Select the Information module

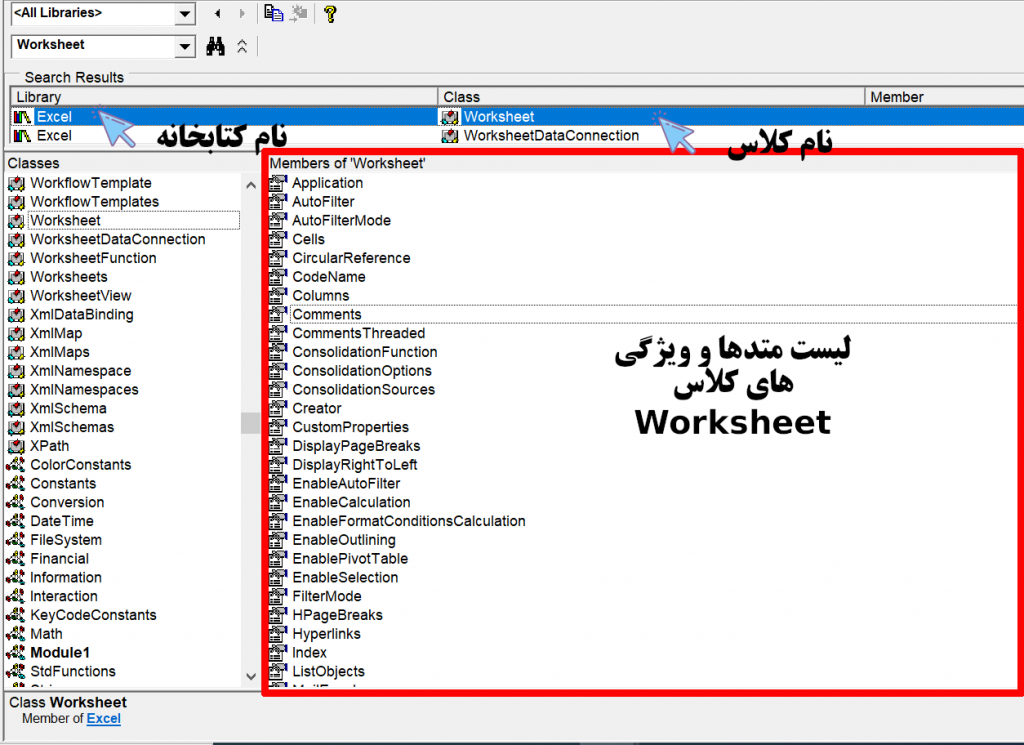pyautogui.click(x=66, y=578)
